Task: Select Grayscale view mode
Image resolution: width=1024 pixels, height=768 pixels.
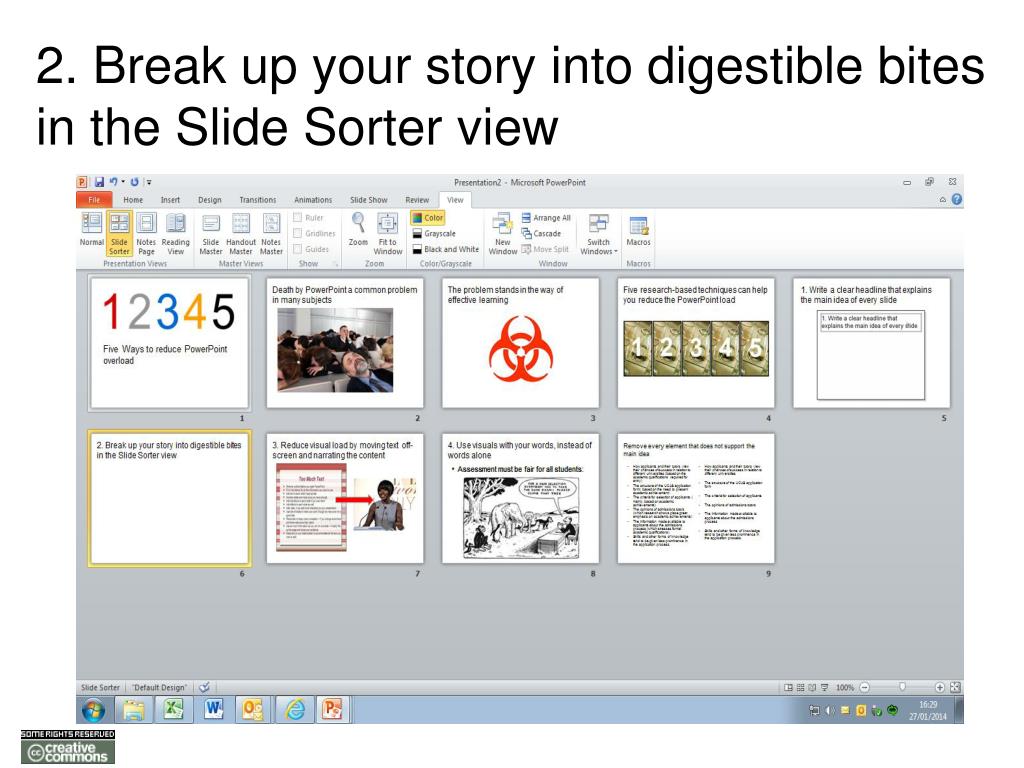Action: [x=434, y=233]
